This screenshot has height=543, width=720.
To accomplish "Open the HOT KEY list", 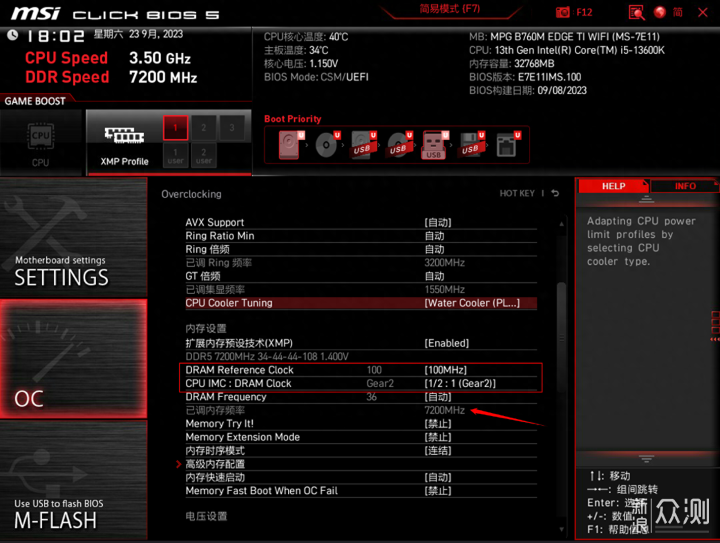I will [x=517, y=193].
